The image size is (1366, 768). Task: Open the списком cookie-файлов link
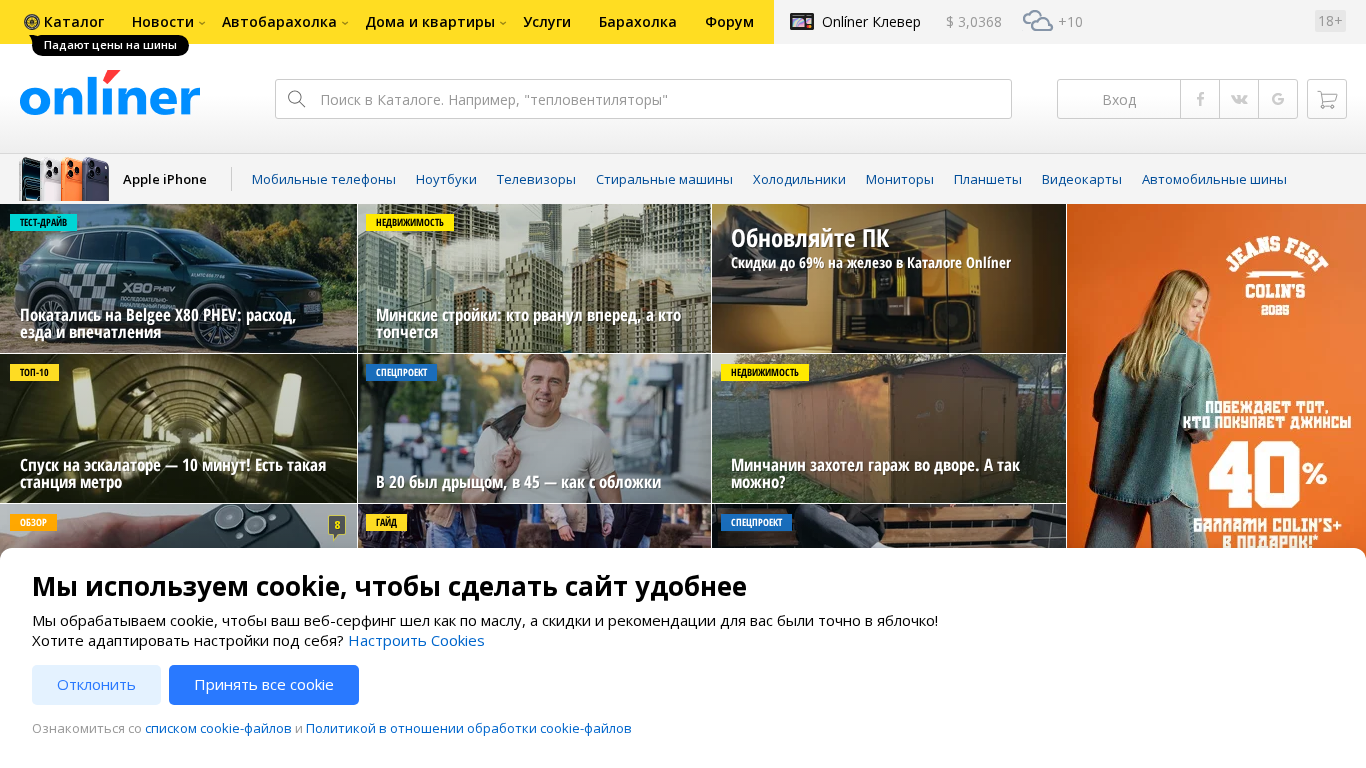[218, 728]
